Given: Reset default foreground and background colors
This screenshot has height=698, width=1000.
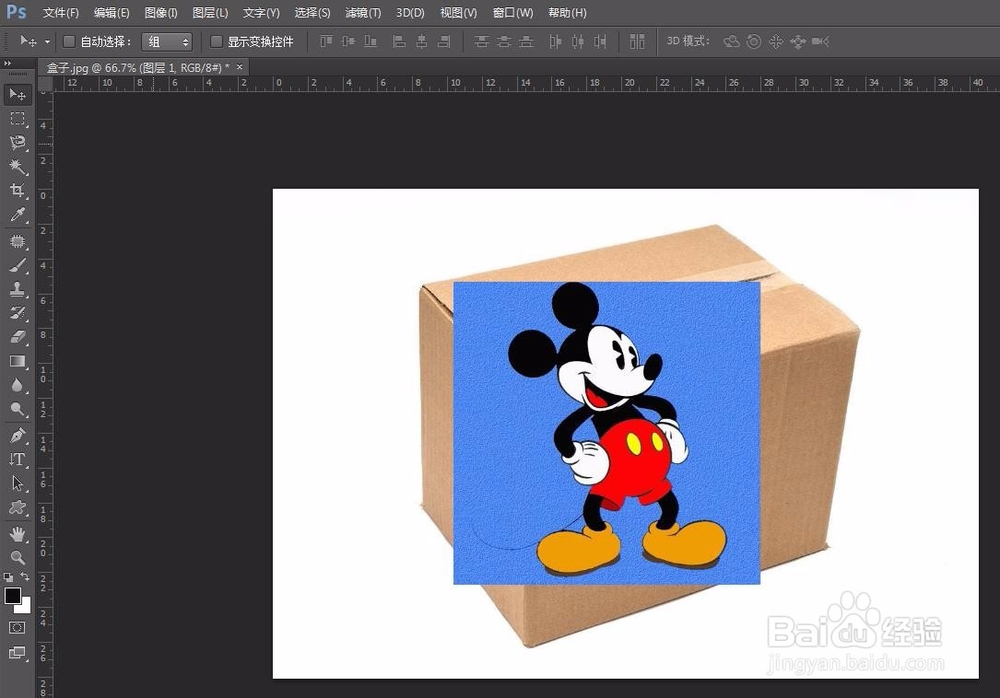Looking at the screenshot, I should point(8,577).
